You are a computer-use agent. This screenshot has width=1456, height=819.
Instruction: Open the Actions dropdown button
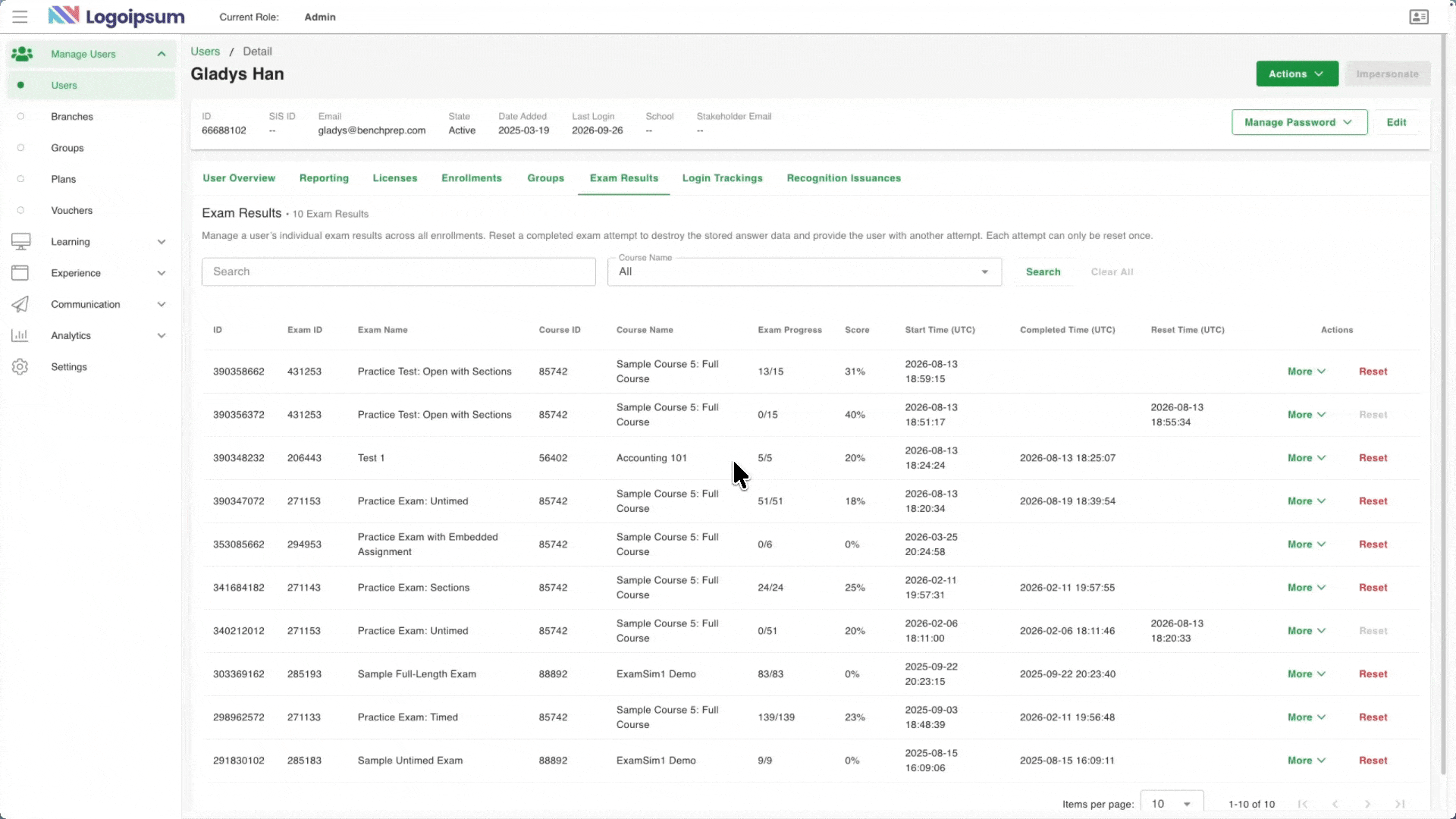point(1297,74)
